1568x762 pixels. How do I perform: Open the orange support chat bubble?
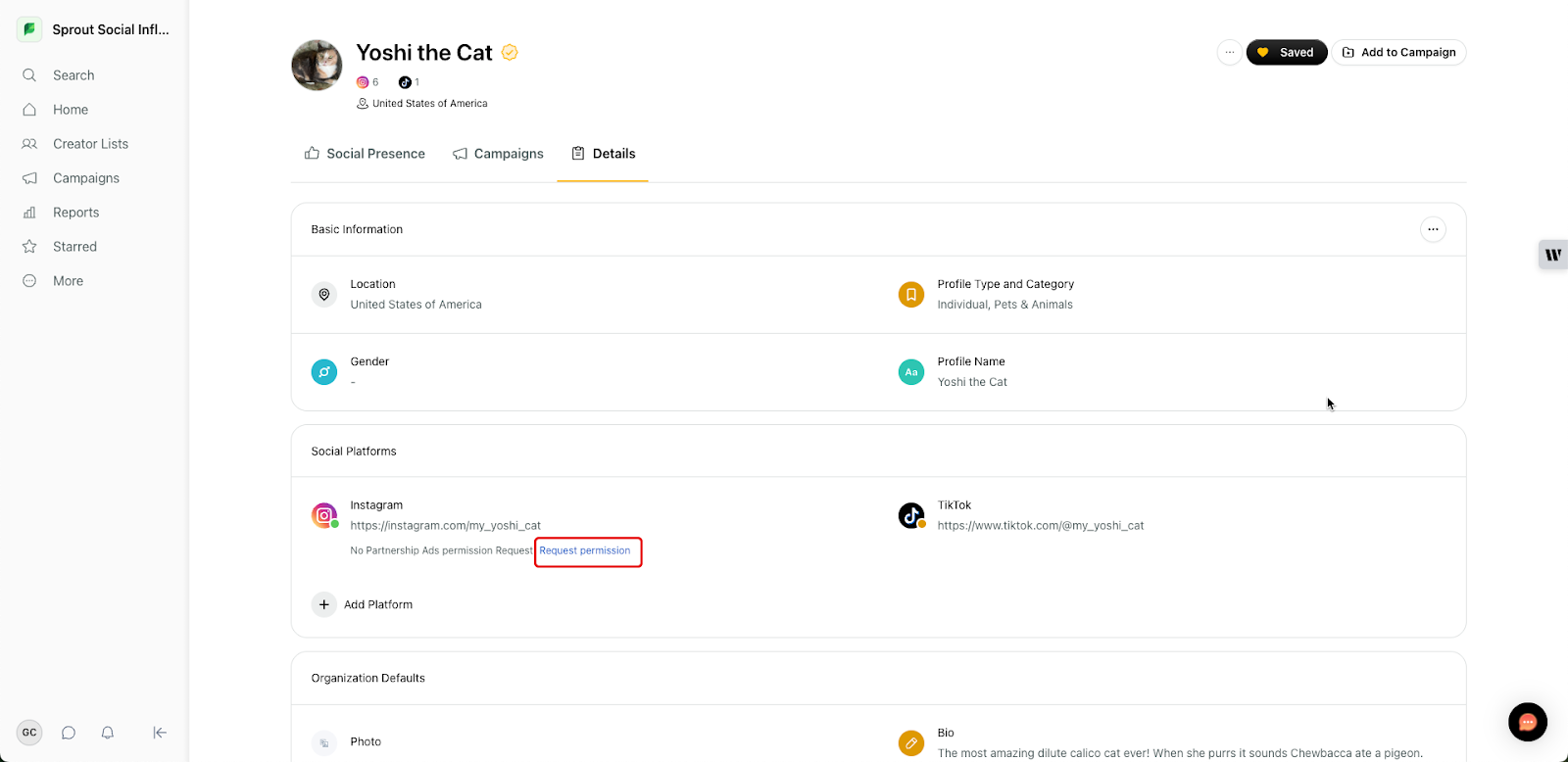(1528, 723)
